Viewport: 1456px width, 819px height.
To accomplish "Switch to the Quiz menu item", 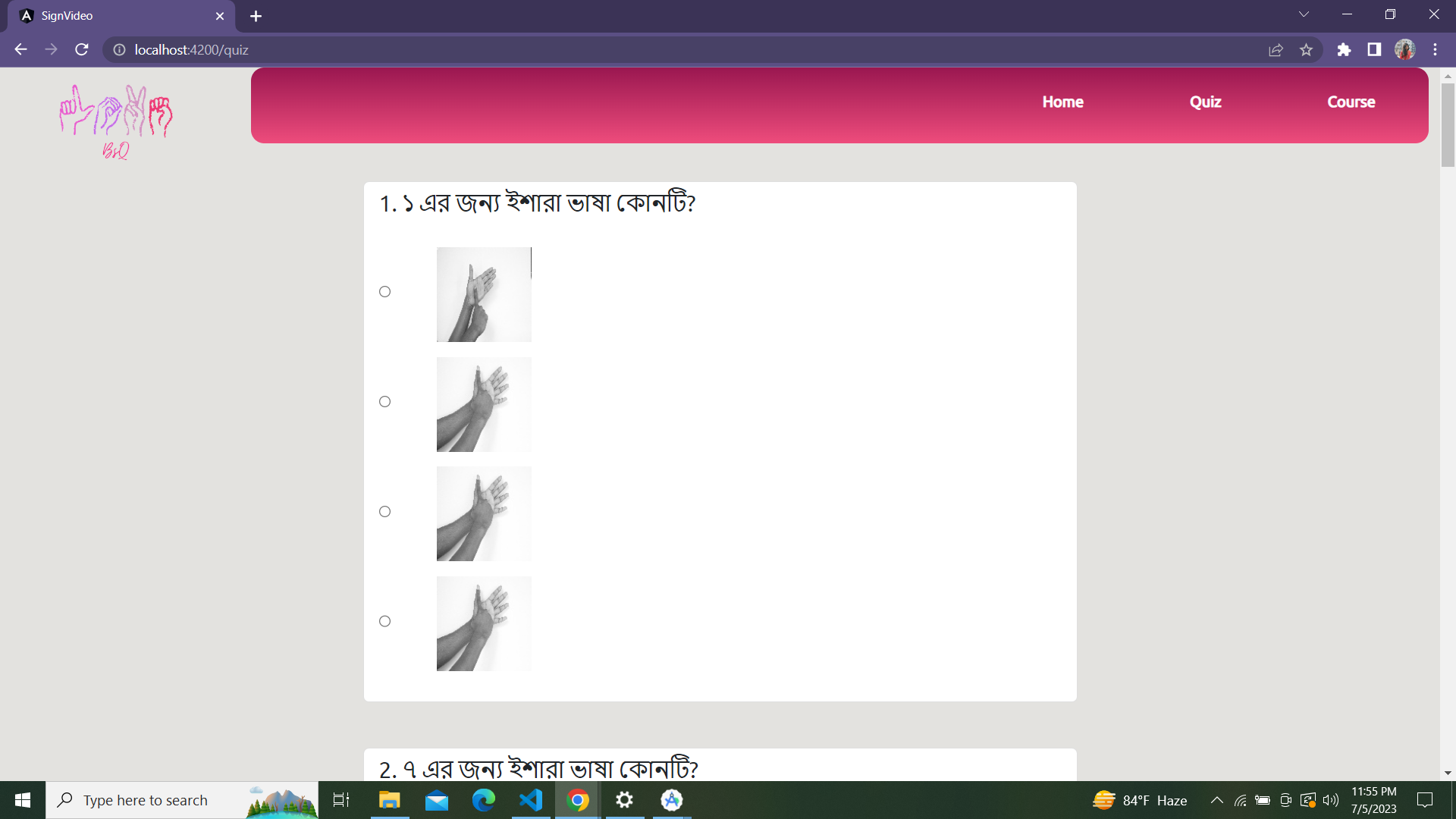I will 1205,102.
